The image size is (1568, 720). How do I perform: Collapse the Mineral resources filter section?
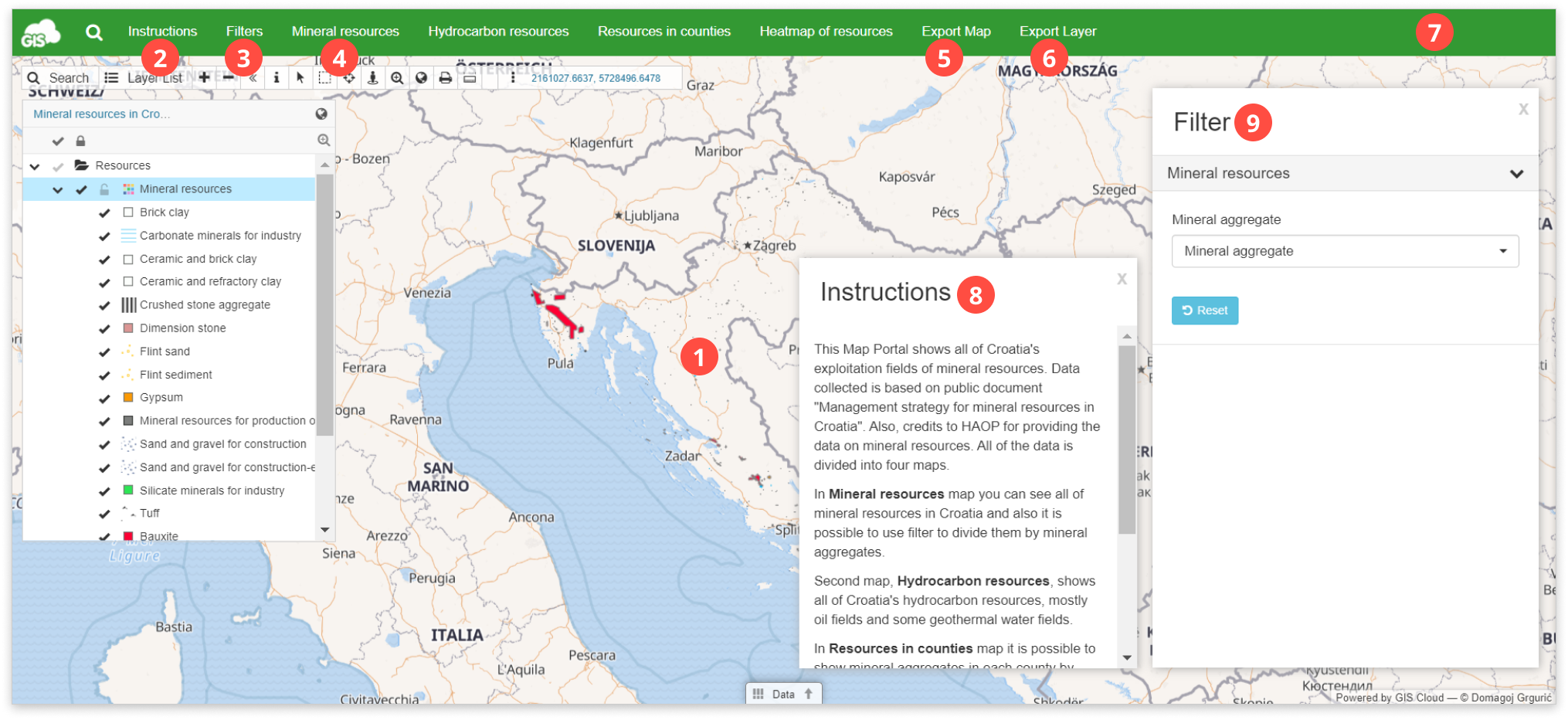tap(1516, 173)
